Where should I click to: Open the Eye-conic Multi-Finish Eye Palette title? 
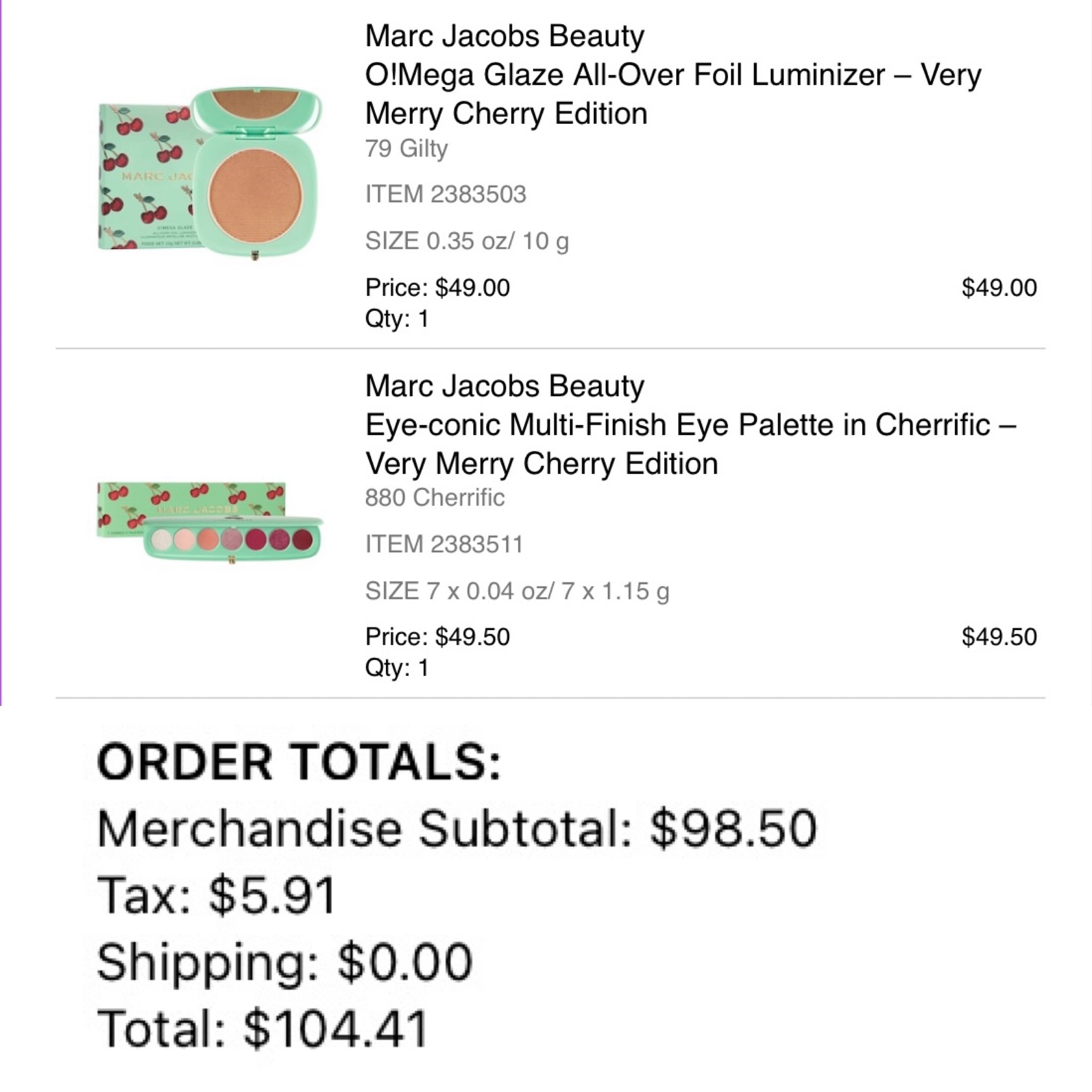coord(689,444)
